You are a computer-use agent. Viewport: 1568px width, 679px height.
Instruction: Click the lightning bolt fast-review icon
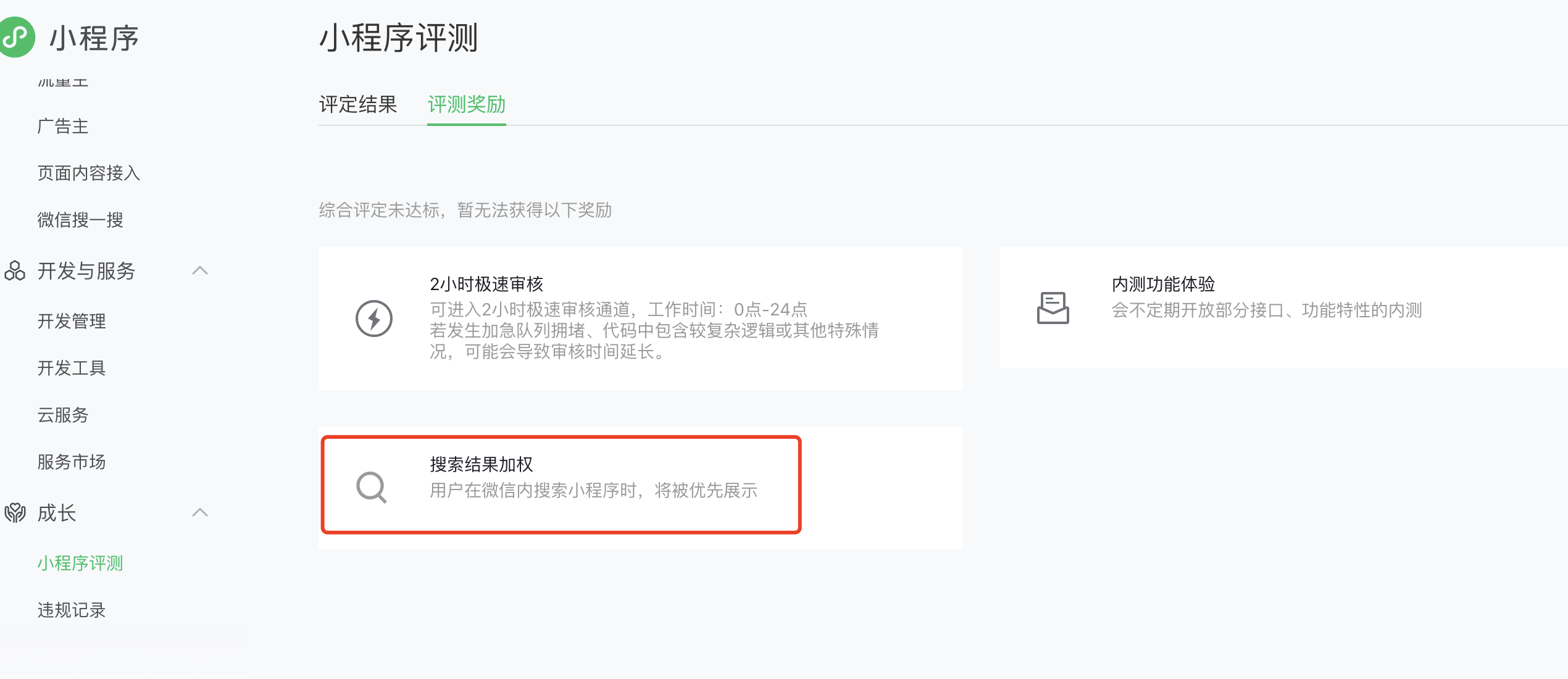[x=374, y=319]
